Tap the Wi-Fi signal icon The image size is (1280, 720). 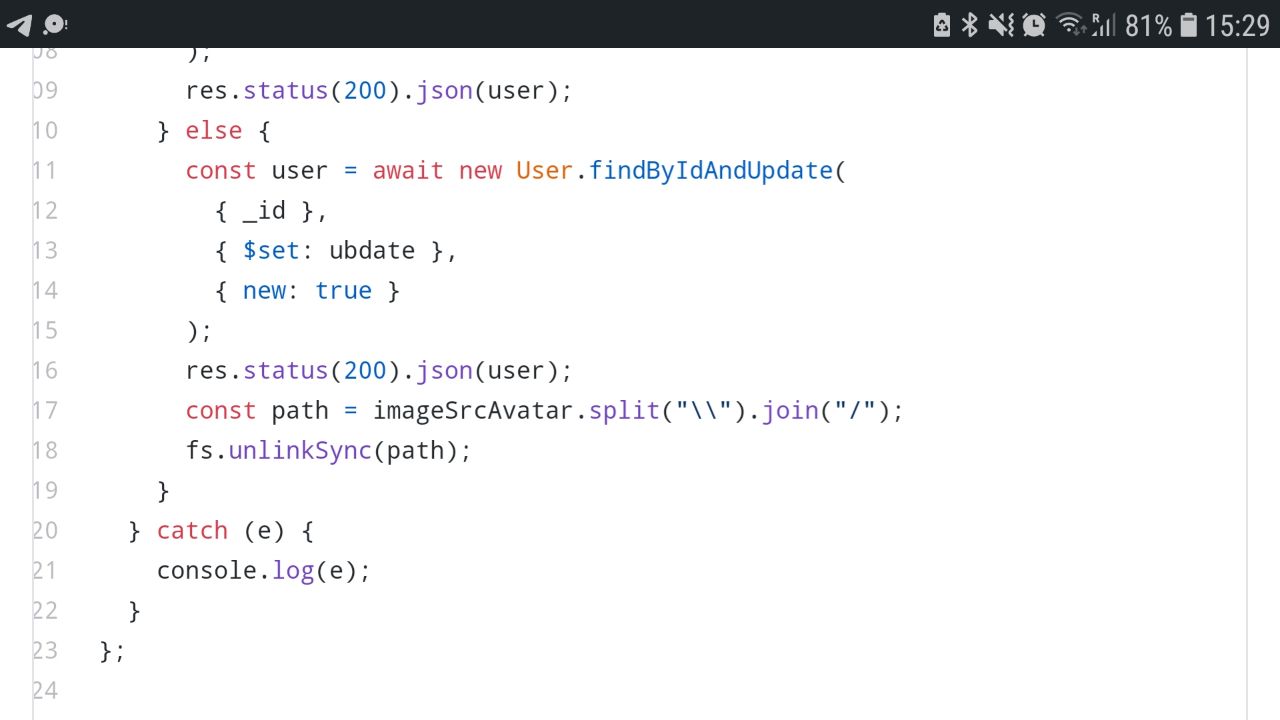[1071, 25]
